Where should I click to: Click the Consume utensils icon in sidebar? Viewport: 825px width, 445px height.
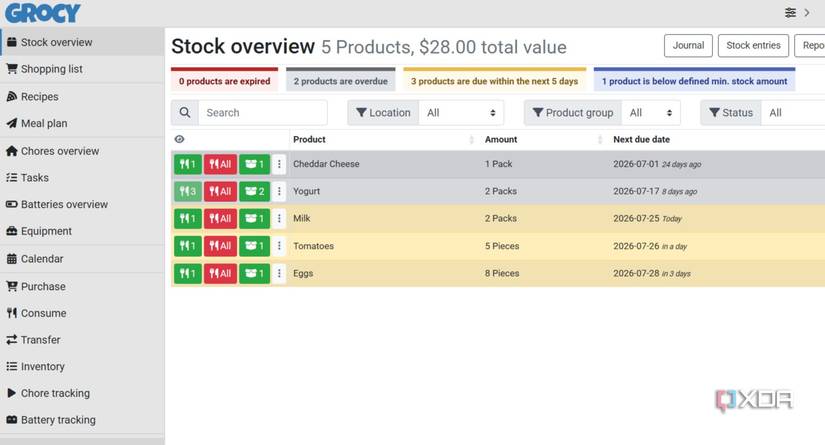[x=12, y=313]
